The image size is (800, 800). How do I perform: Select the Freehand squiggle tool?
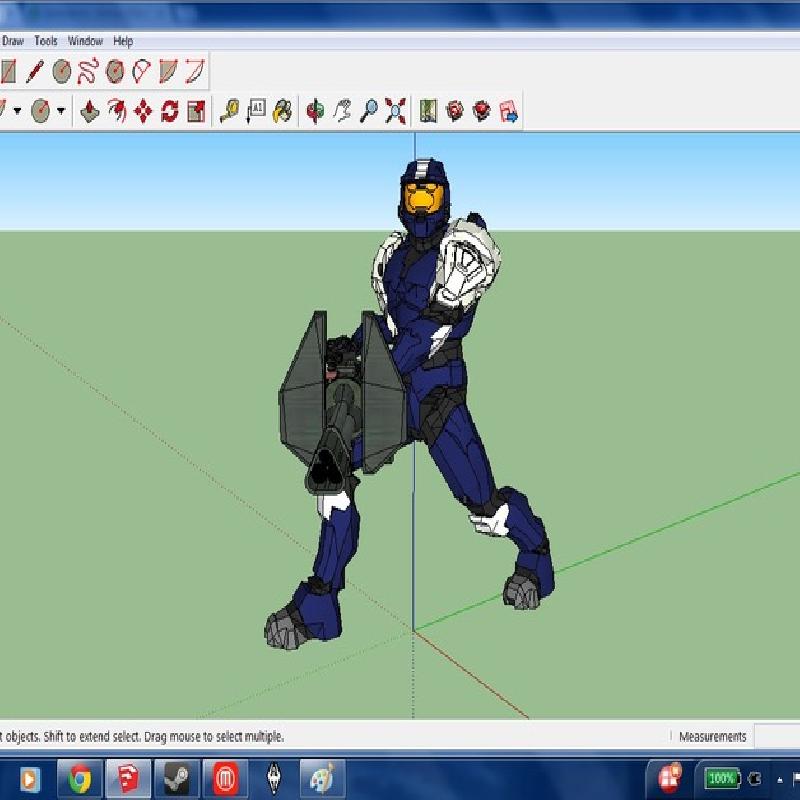[88, 71]
